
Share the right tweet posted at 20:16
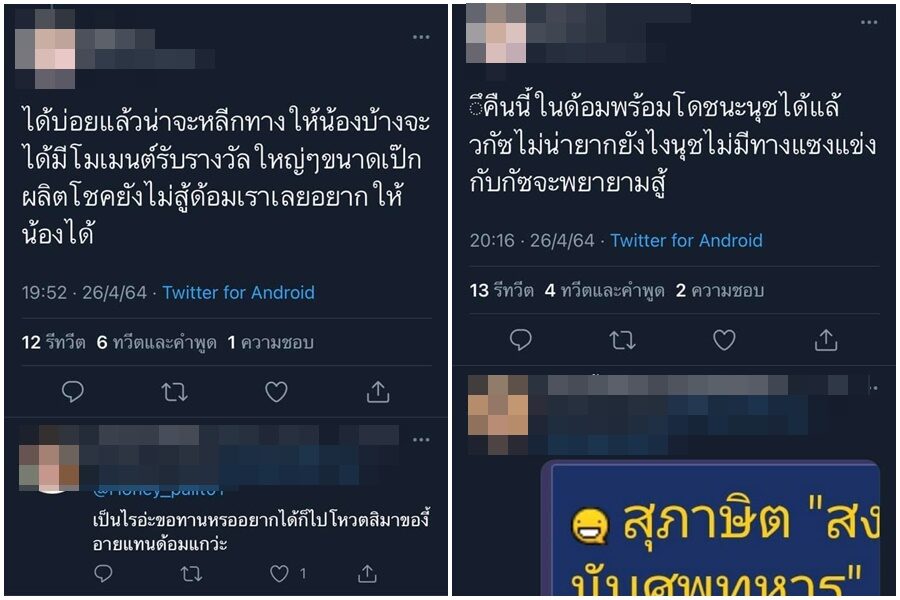[x=826, y=340]
